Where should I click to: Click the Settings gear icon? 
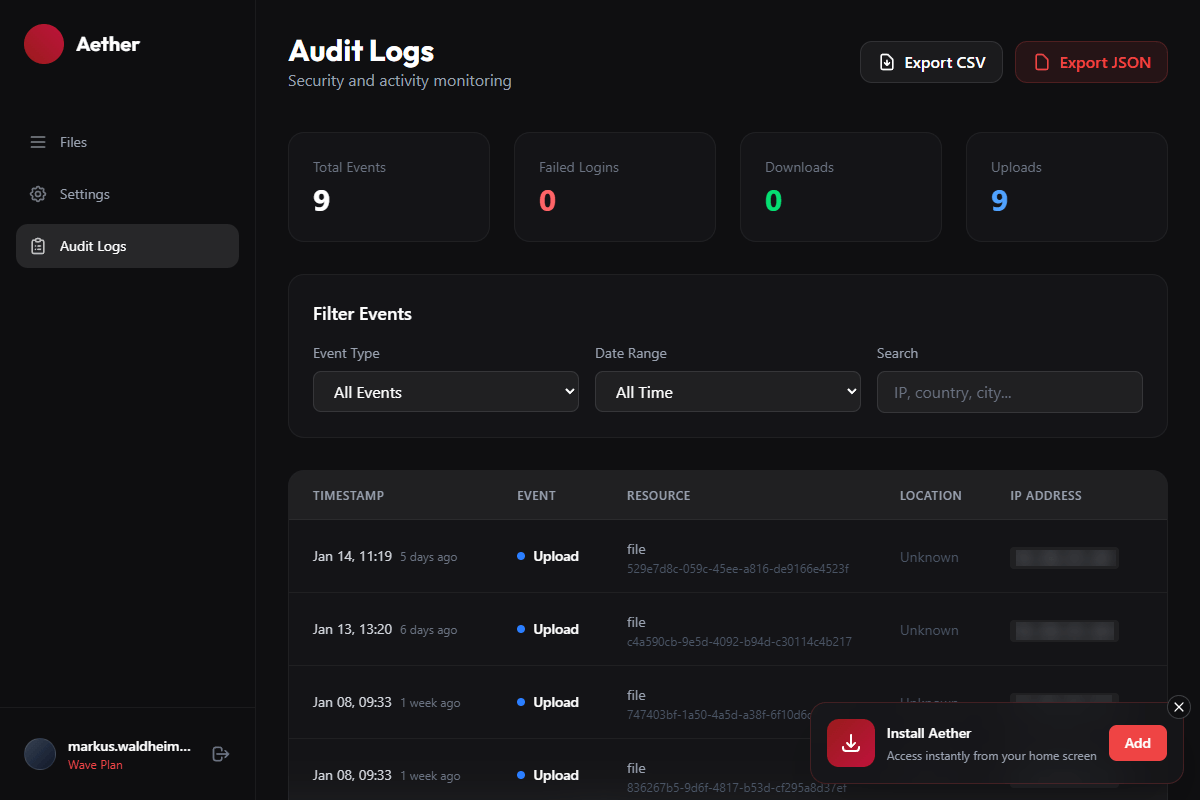[38, 194]
